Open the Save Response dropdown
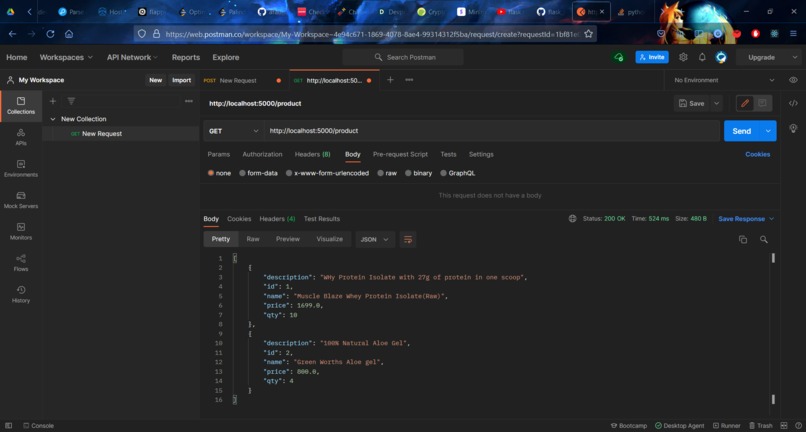Viewport: 806px width, 432px height. pos(746,219)
